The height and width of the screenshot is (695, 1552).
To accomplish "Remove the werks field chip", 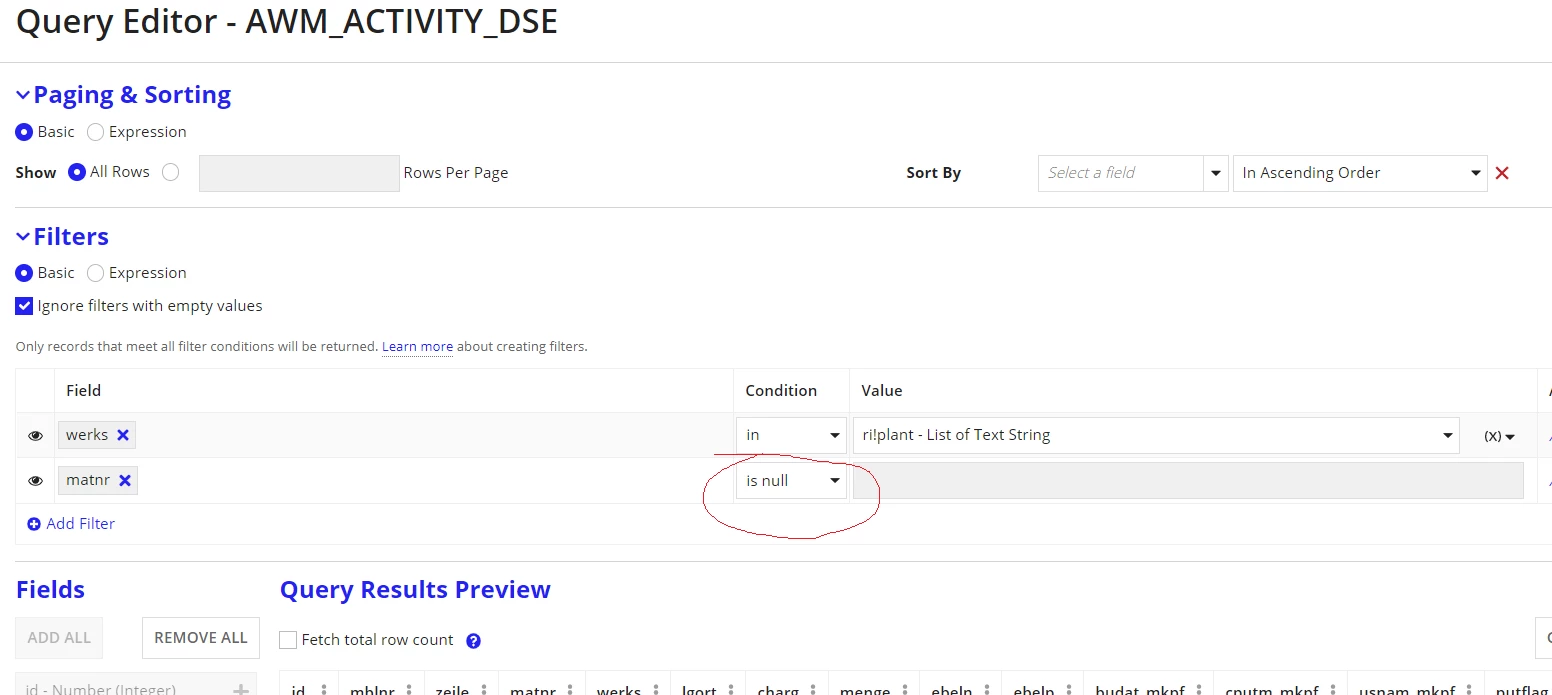I will point(123,435).
